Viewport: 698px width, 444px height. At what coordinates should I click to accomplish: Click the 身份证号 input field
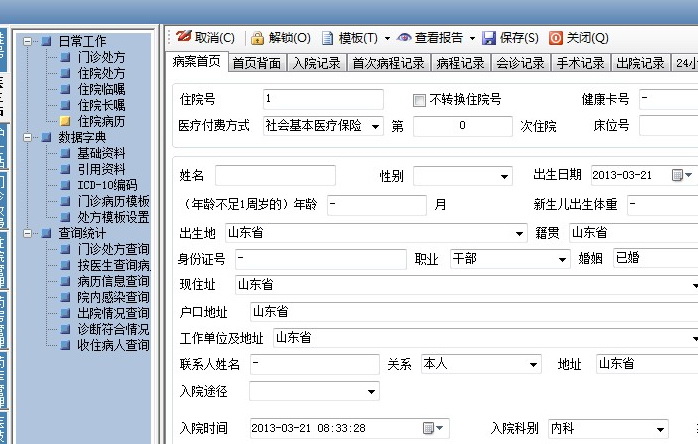click(320, 259)
